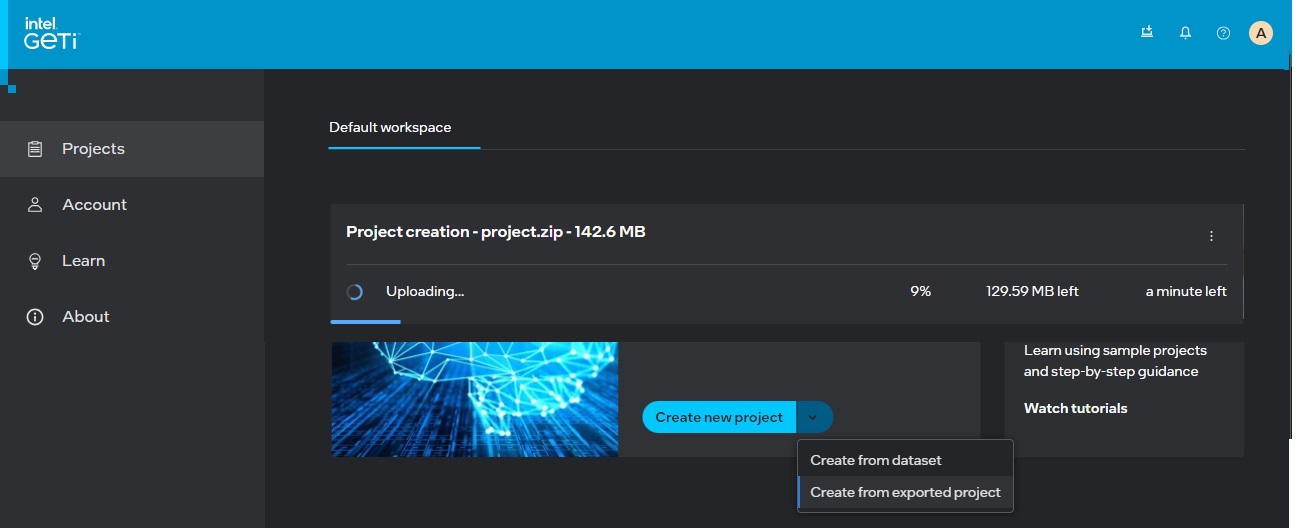Click the blue network banner image
Image resolution: width=1301 pixels, height=528 pixels.
coord(474,399)
